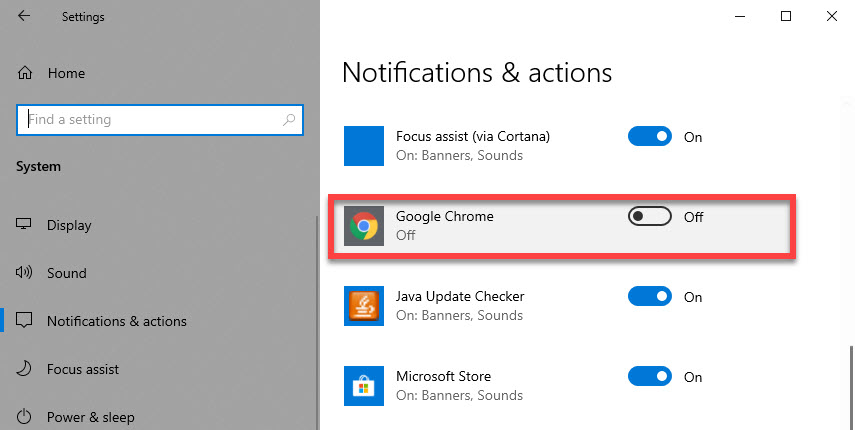Click the Focus assist blue square icon
This screenshot has width=855, height=430.
[364, 146]
